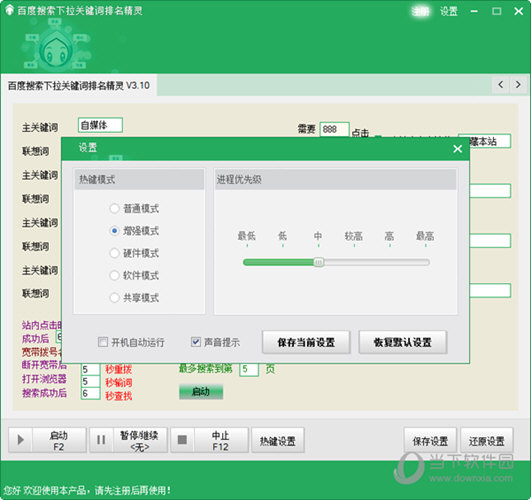Click the 打开浏览器 seconds field

click(90, 381)
